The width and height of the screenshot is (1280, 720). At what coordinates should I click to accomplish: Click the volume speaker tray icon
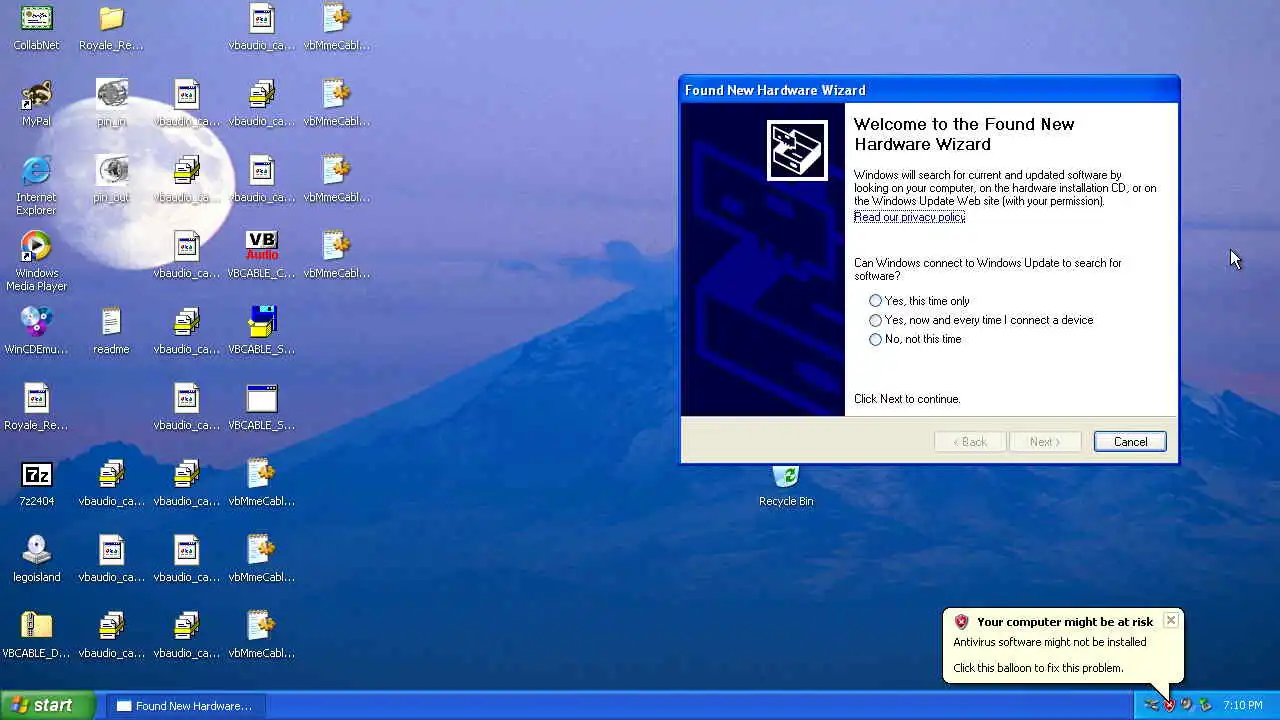tap(1187, 705)
